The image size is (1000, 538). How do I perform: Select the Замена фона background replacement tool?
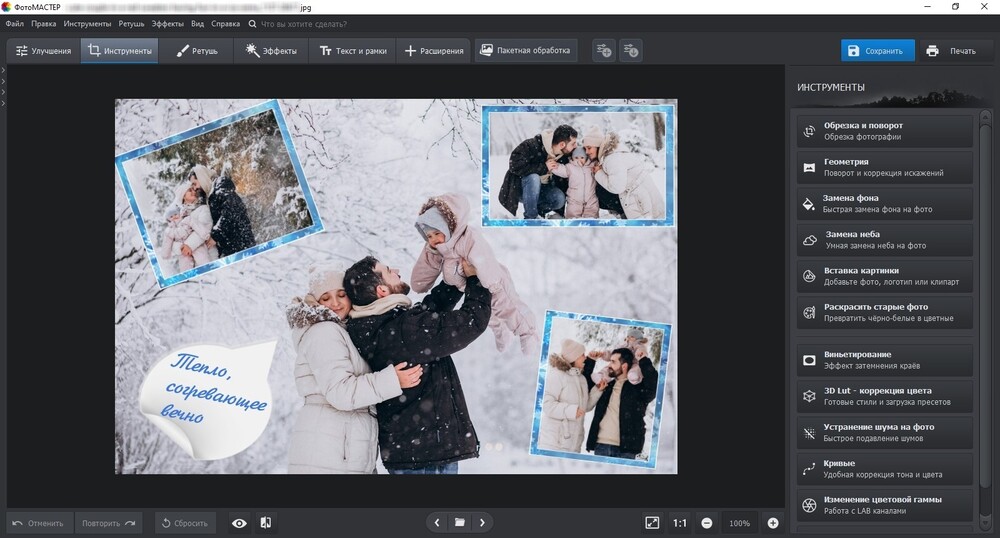click(884, 203)
